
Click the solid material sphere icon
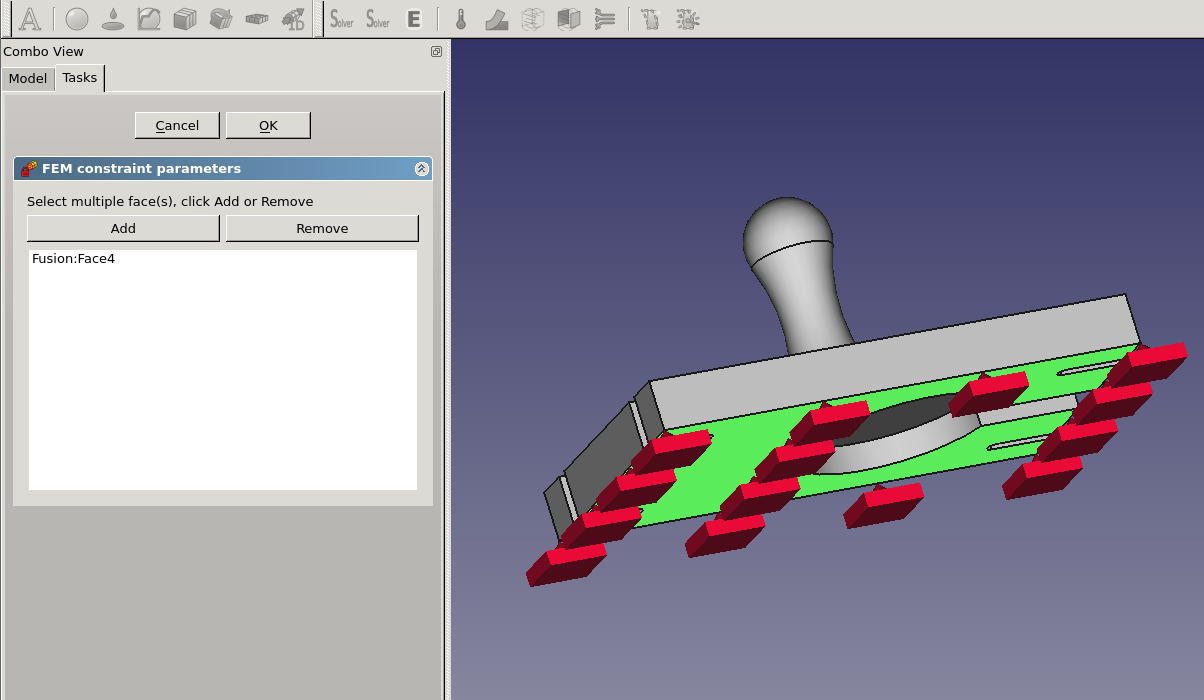click(x=77, y=19)
